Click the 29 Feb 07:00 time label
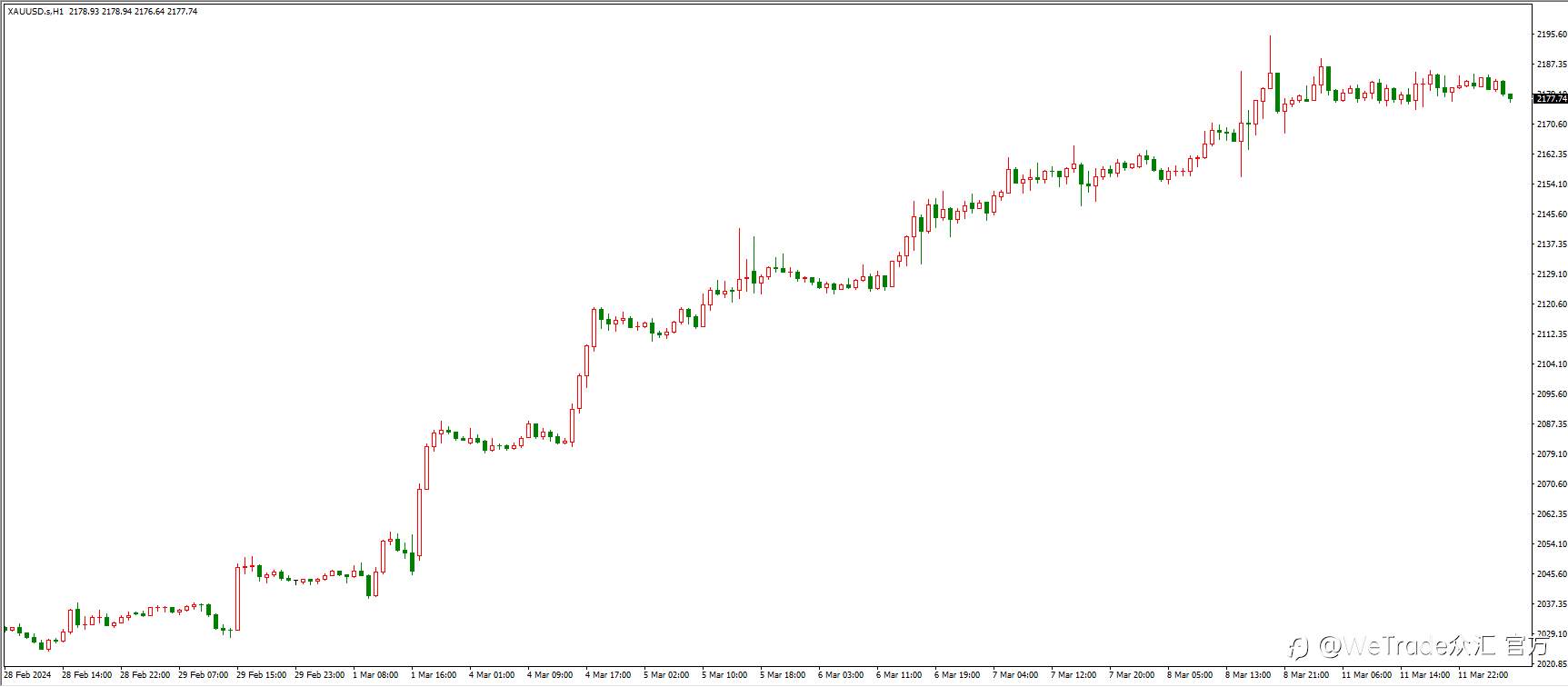The image size is (1568, 687). point(204,675)
